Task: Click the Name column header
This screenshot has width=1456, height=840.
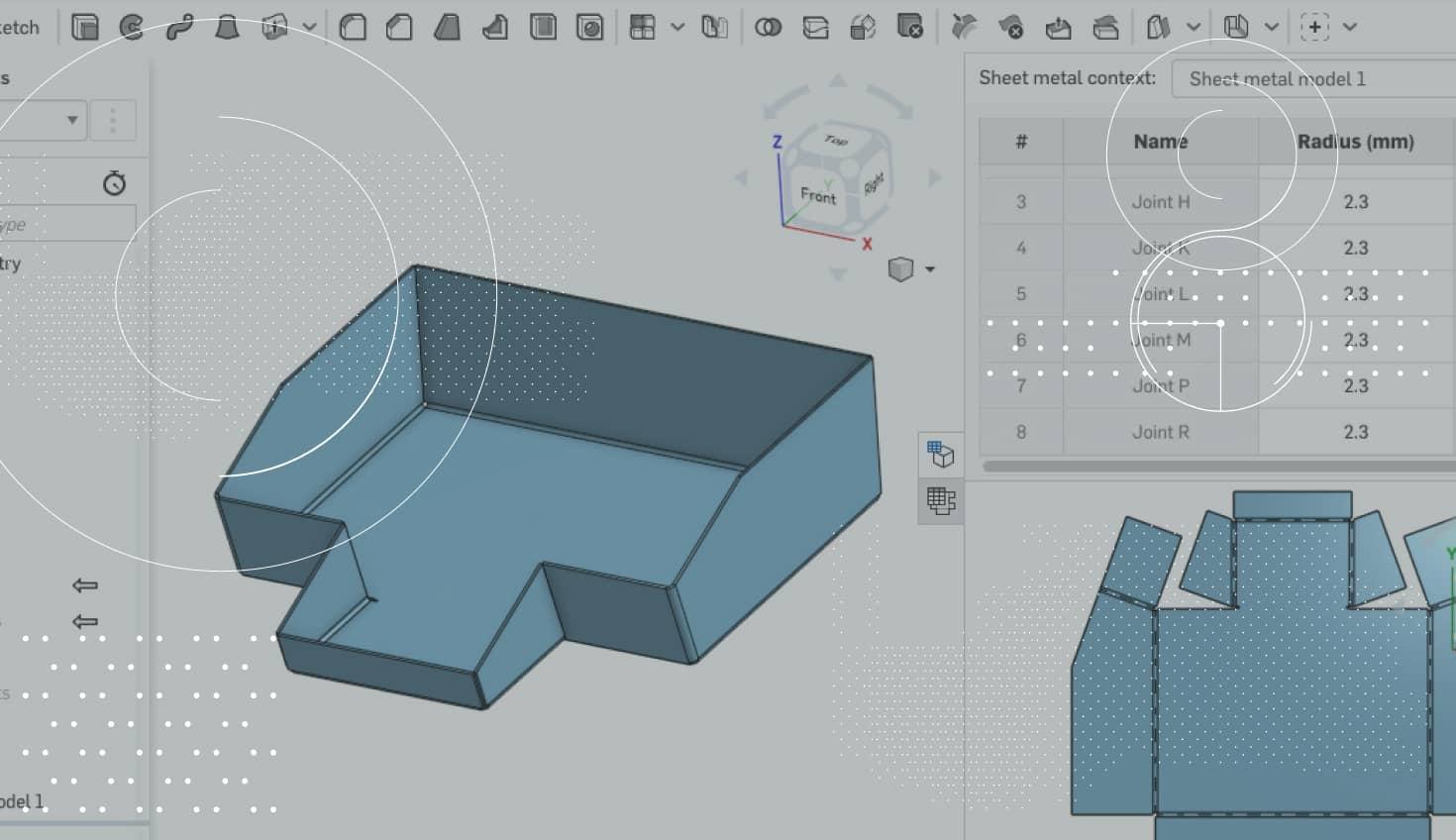Action: (1160, 142)
